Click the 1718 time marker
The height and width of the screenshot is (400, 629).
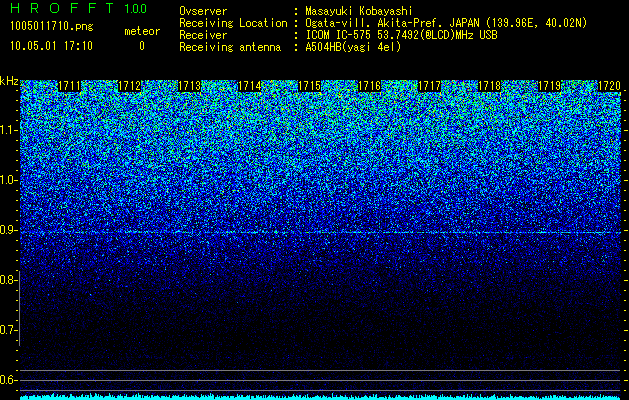coord(489,86)
